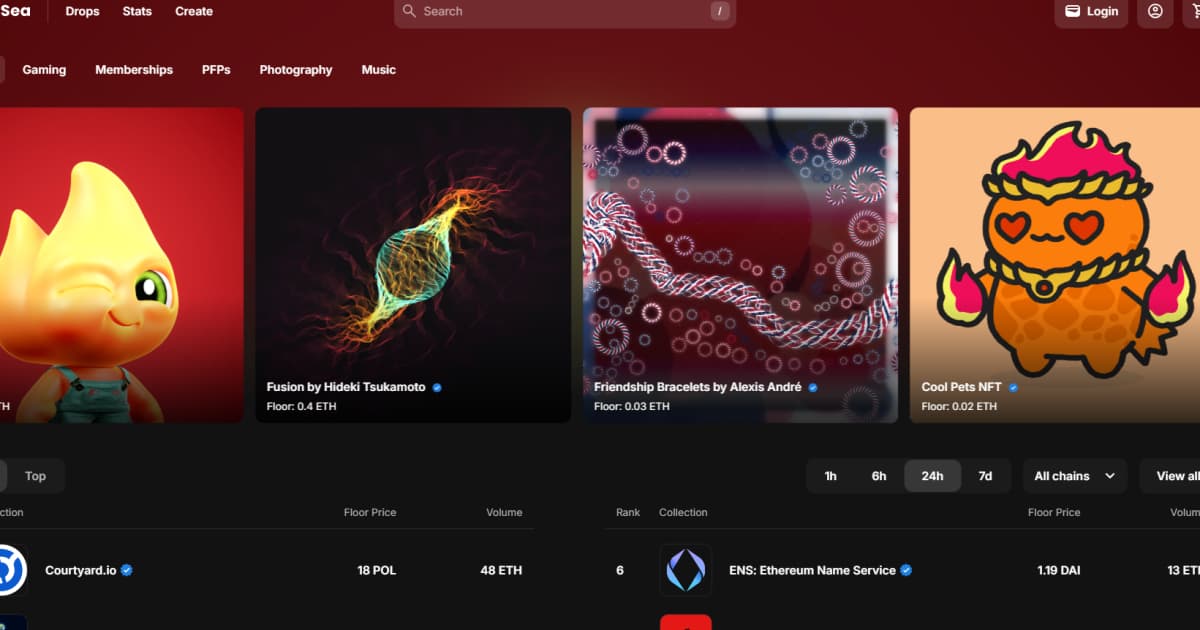Switch to the Top tab
Screen dimensions: 1200x630
coord(35,476)
